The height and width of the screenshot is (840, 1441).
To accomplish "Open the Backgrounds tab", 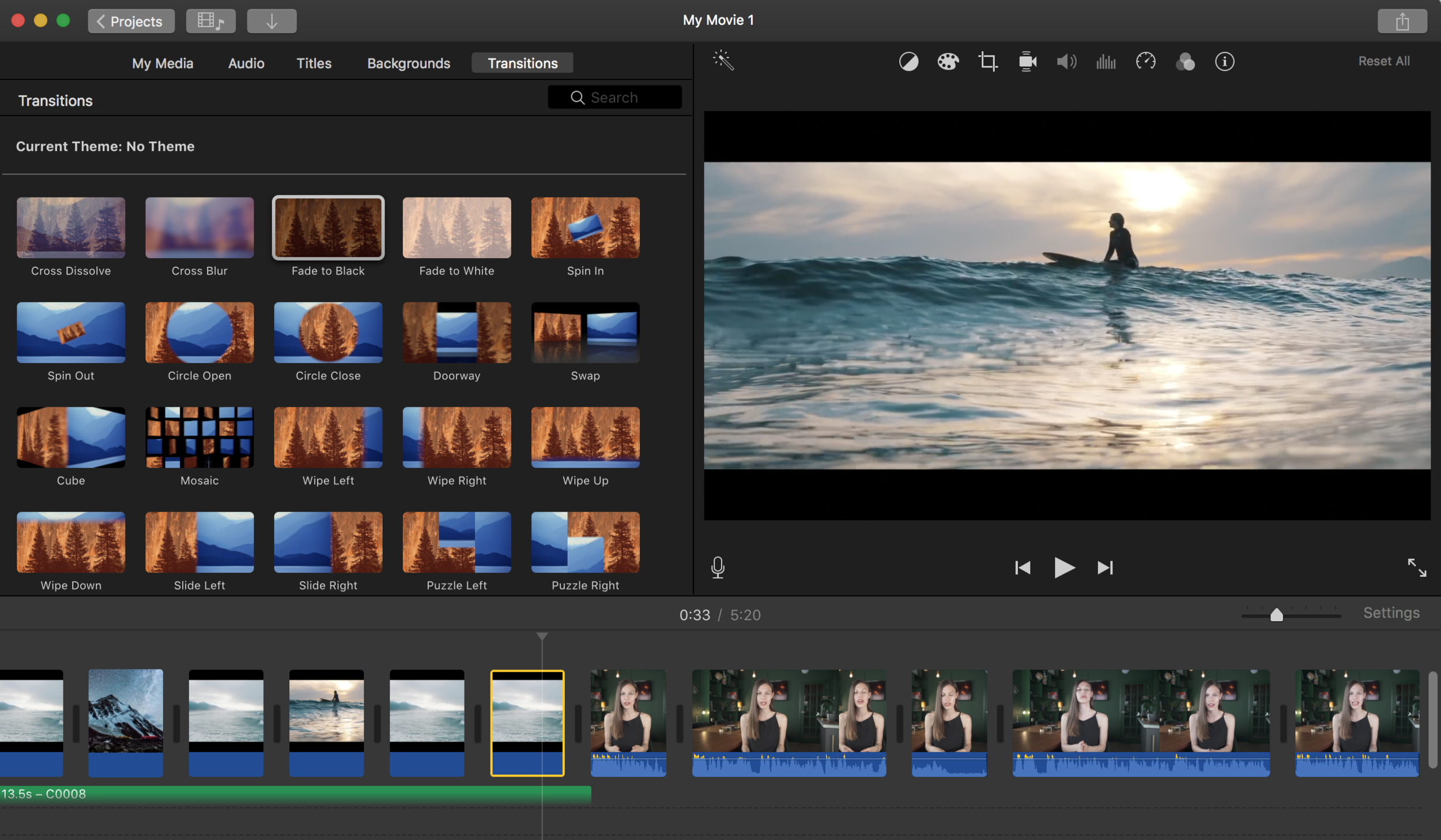I will point(409,63).
